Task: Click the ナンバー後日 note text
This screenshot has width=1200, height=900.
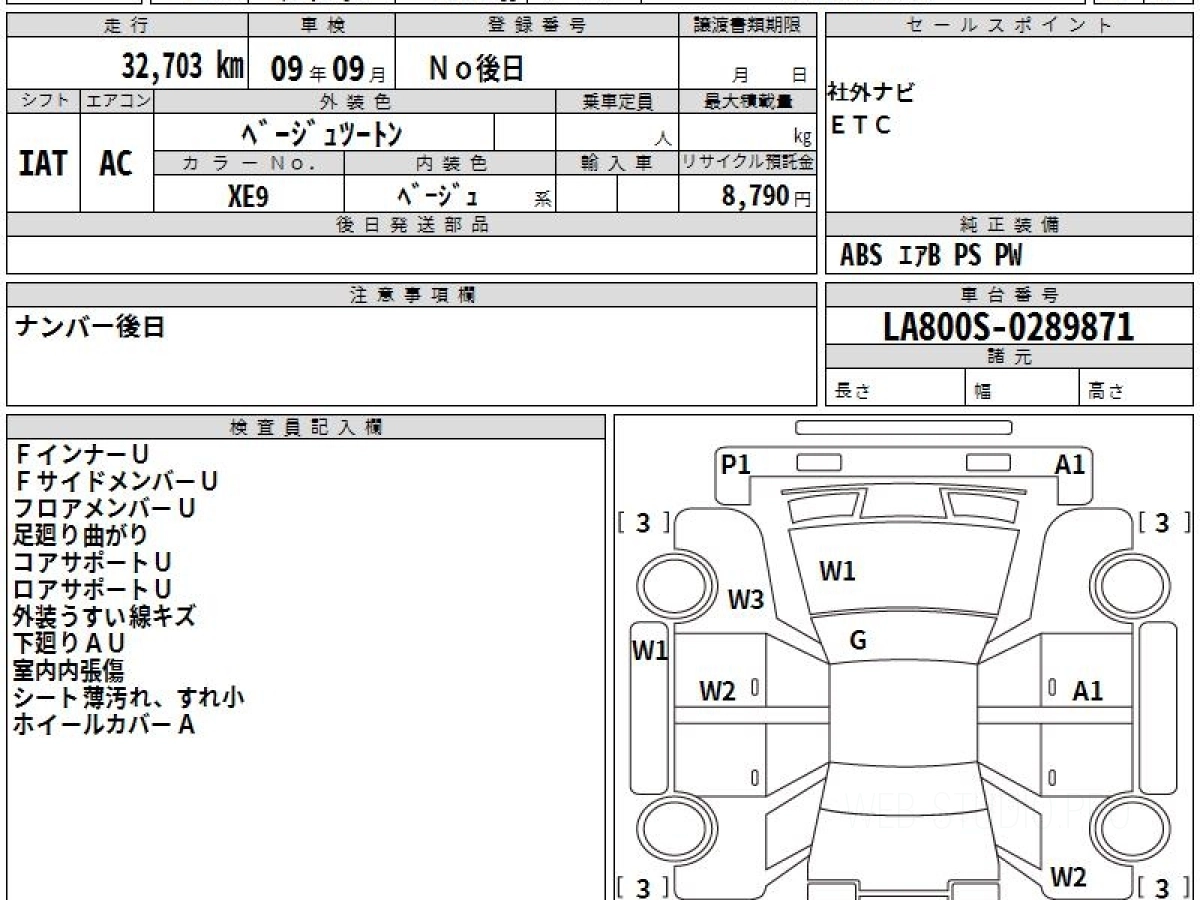Action: click(90, 327)
